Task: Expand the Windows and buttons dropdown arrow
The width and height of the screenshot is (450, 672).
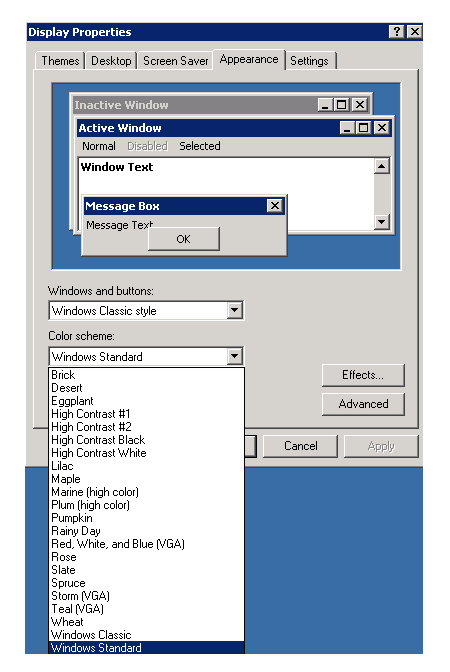Action: point(234,310)
